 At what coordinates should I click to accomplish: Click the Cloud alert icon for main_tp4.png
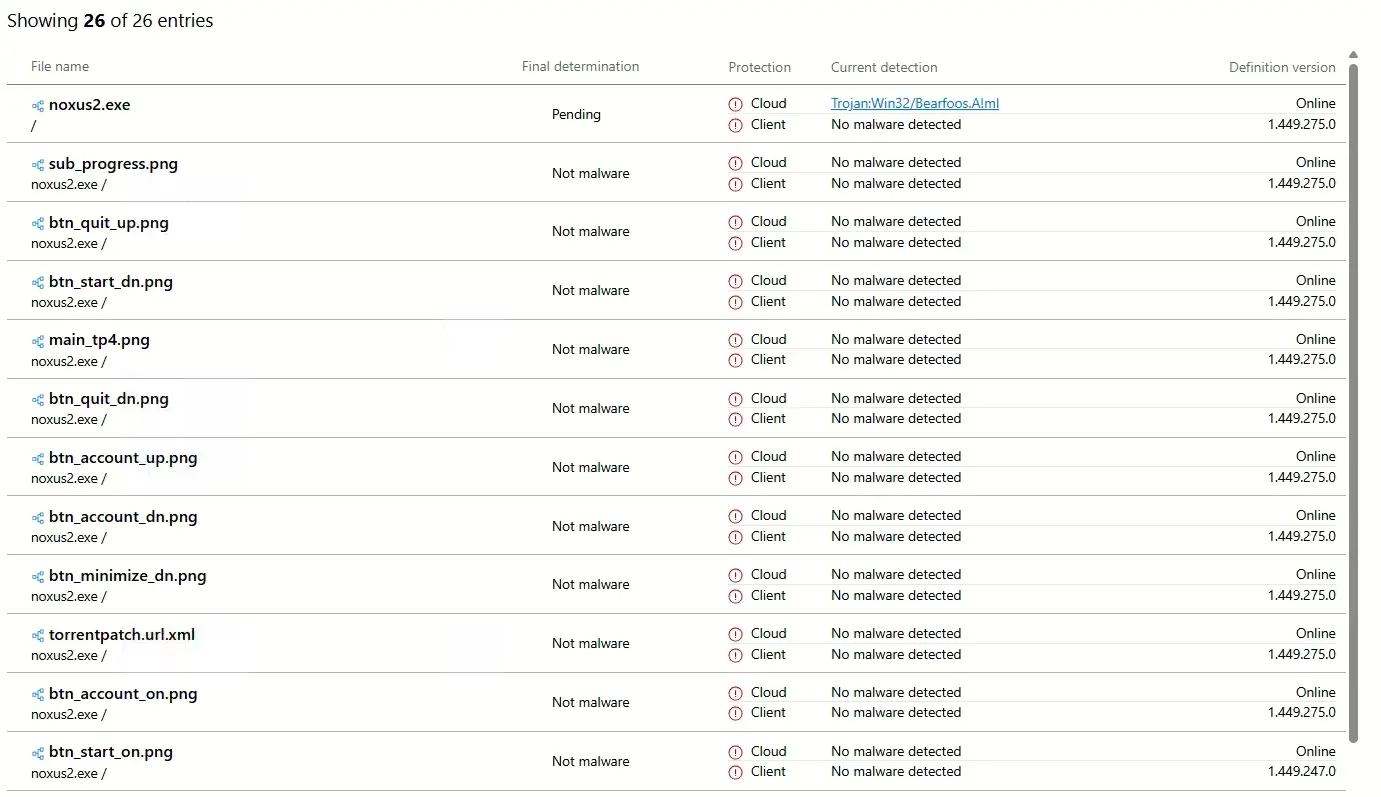(735, 340)
